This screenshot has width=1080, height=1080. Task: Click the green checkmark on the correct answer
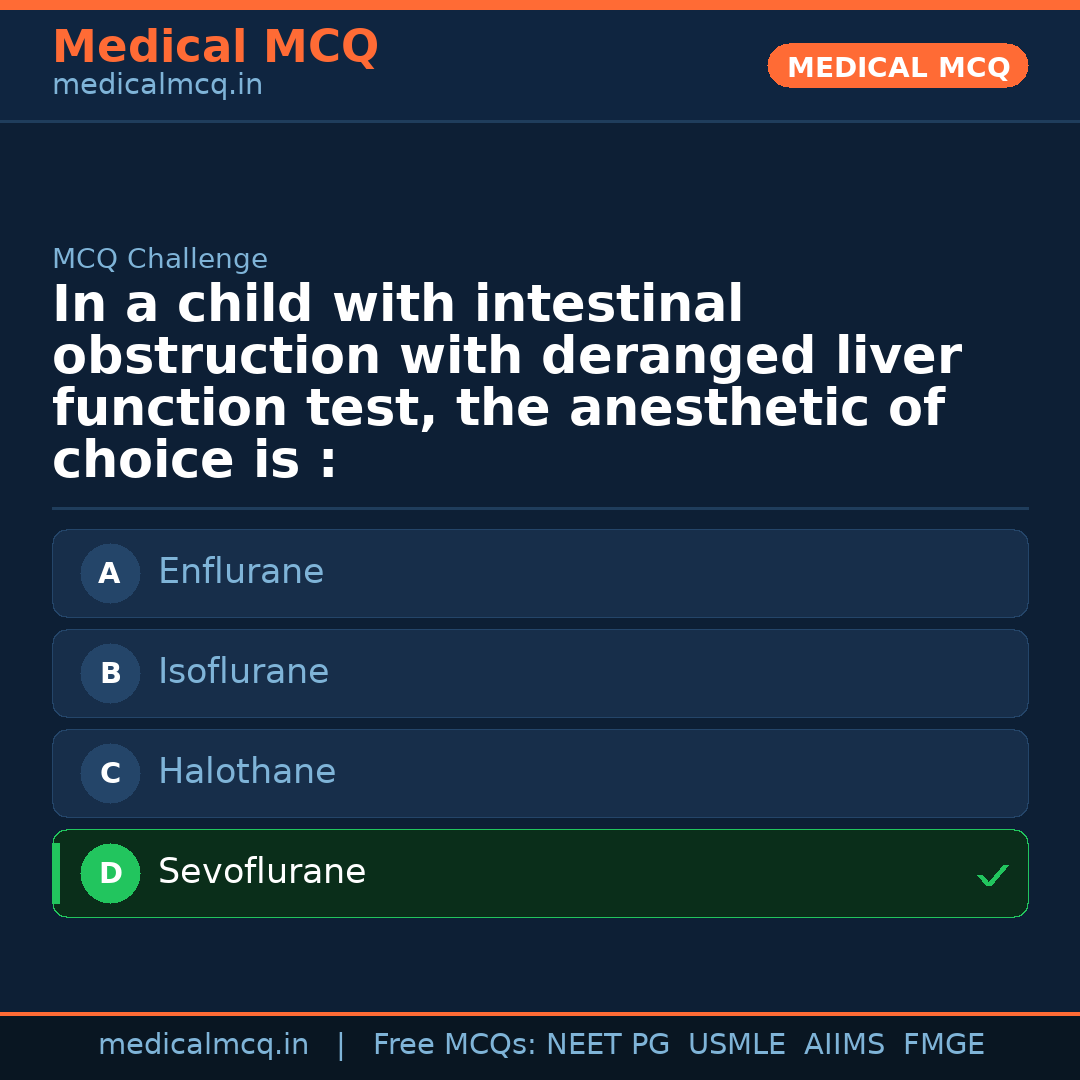click(992, 876)
